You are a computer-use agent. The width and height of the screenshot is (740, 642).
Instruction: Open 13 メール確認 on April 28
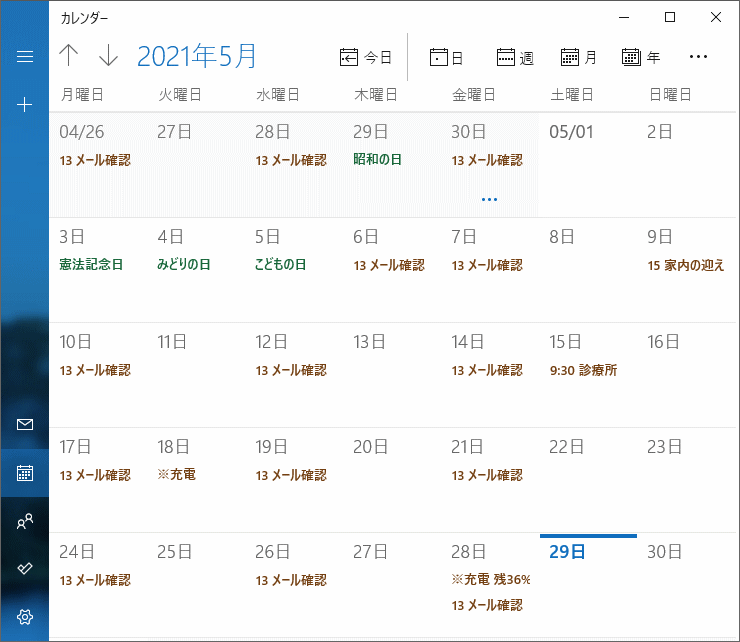(291, 160)
